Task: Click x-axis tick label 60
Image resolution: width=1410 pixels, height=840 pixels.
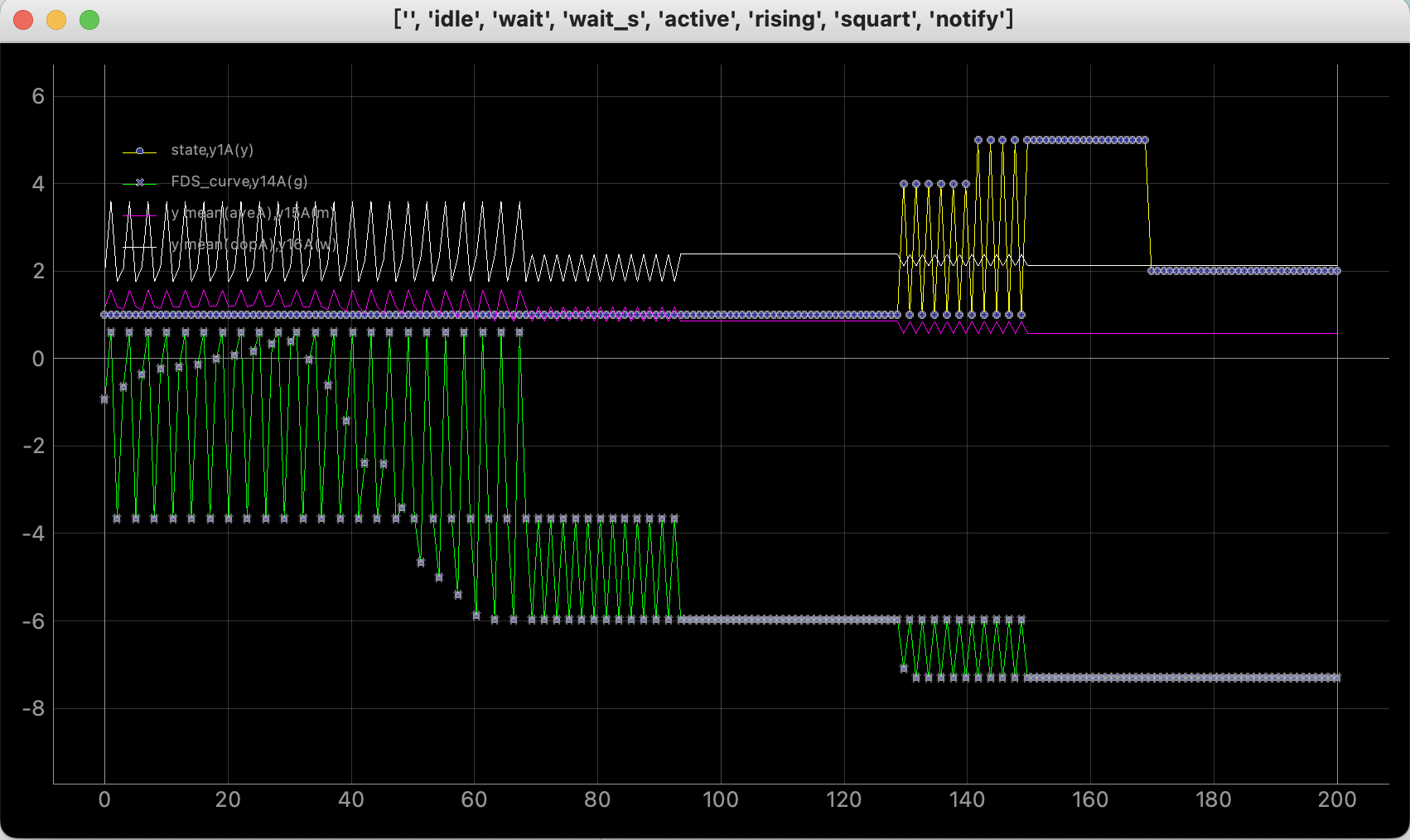Action: coord(474,799)
